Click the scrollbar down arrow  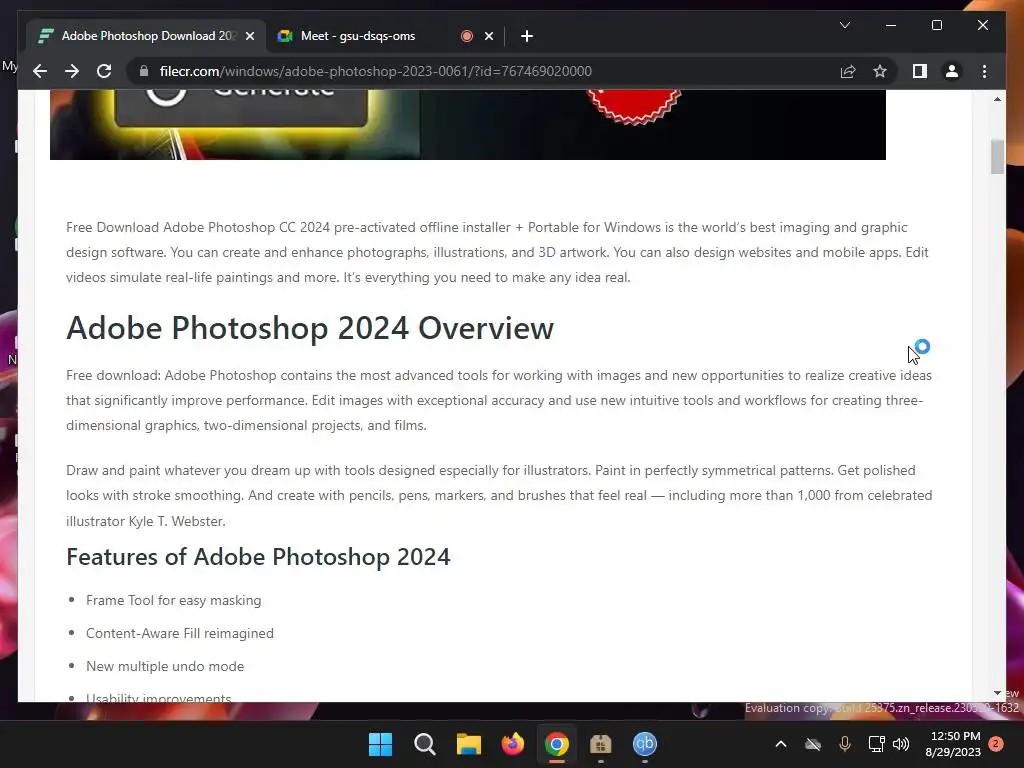997,693
